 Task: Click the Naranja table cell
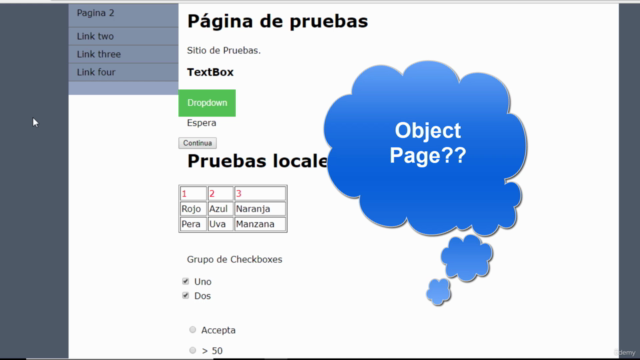coord(260,209)
